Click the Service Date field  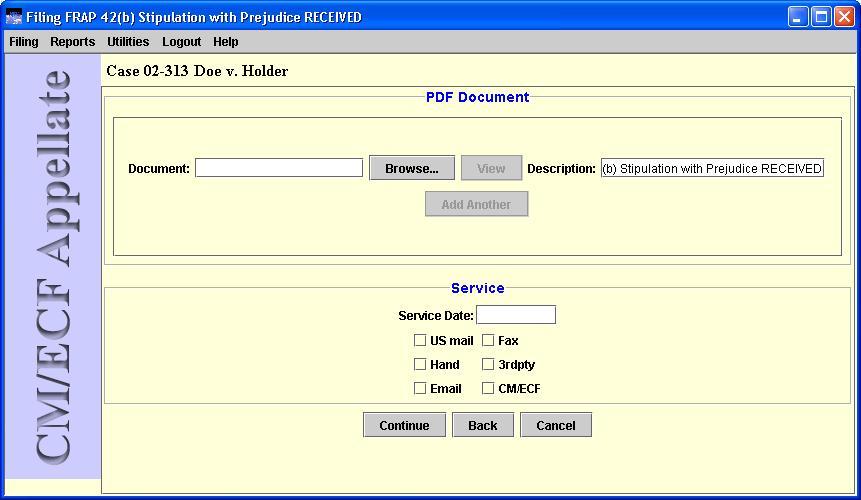click(516, 315)
